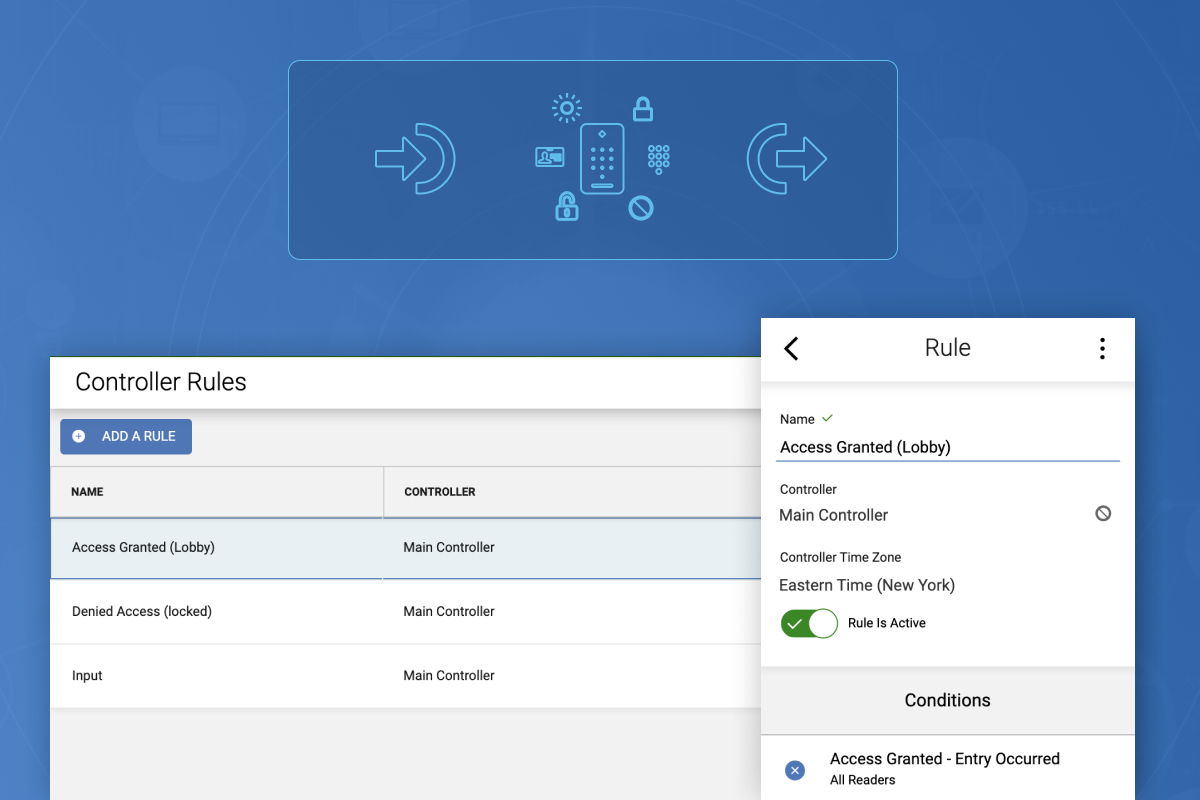Click the clear icon beside Main Controller
The width and height of the screenshot is (1200, 800).
(x=1103, y=514)
